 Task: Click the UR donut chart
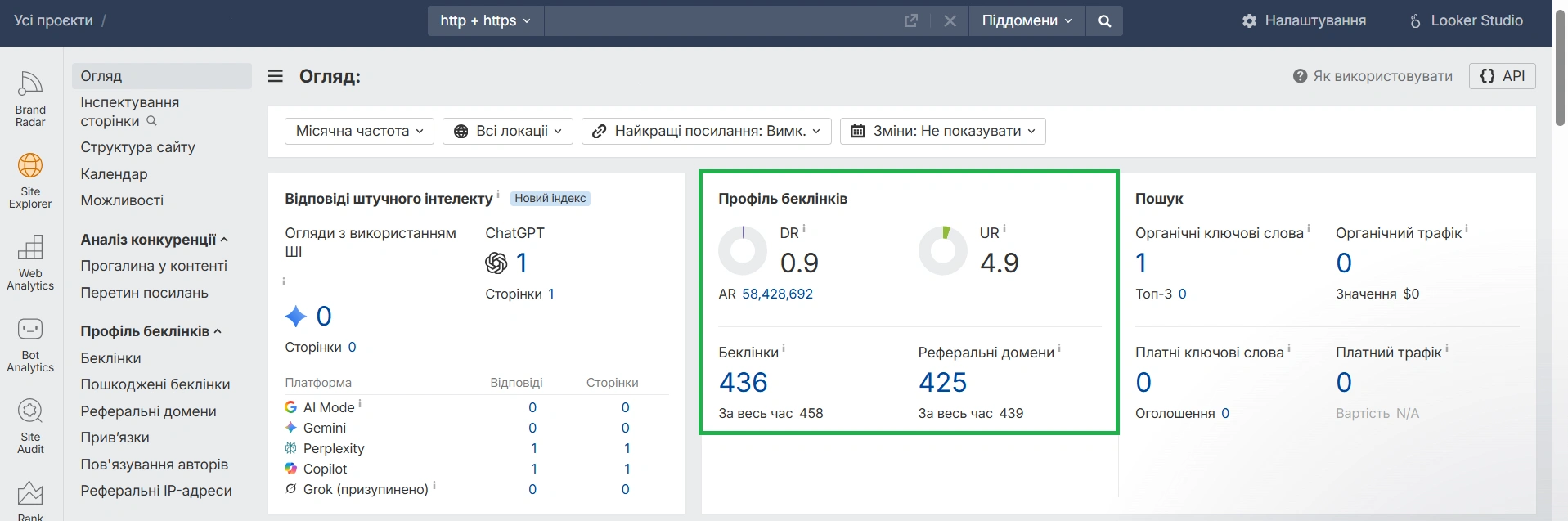(943, 250)
